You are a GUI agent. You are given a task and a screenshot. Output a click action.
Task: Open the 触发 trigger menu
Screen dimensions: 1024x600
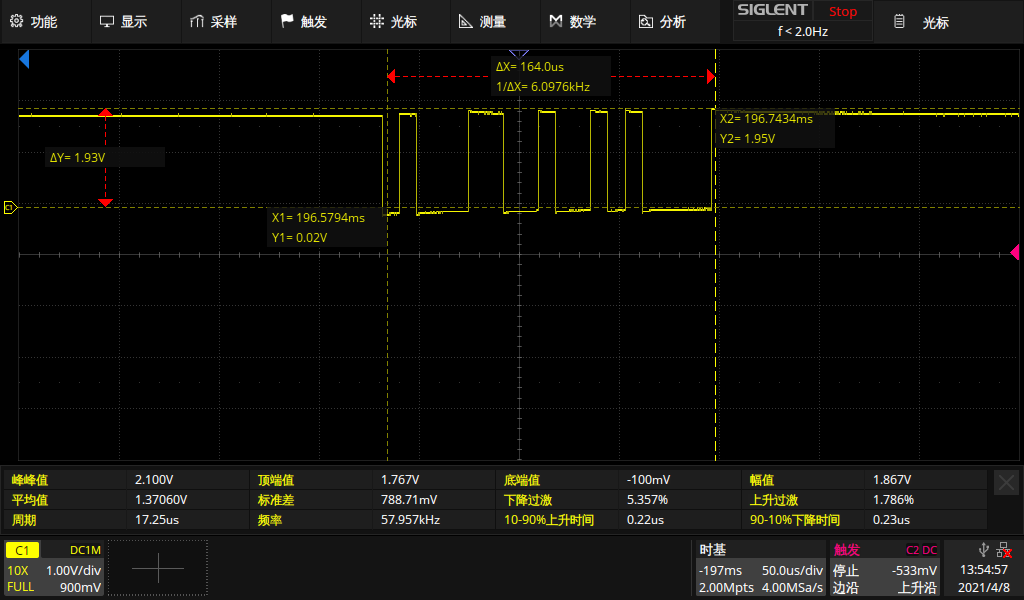click(x=303, y=21)
